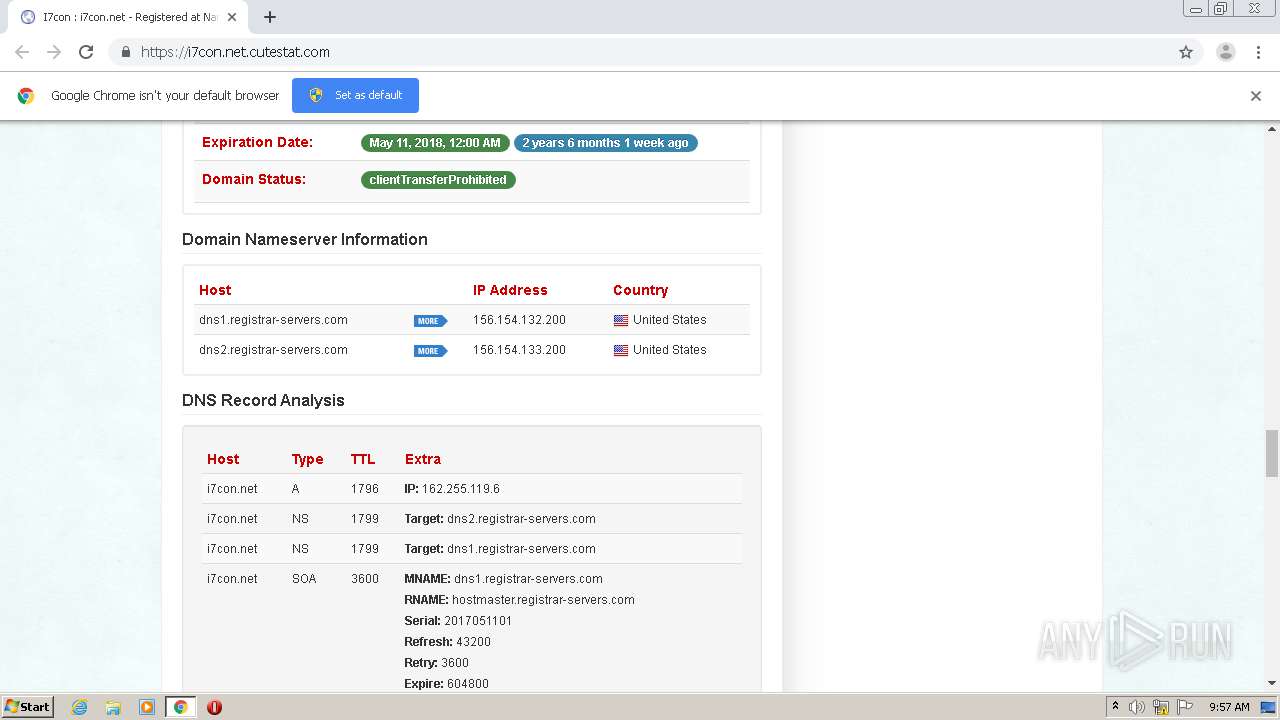Click the Domain Nameserver Information heading
This screenshot has width=1280, height=720.
click(x=305, y=239)
